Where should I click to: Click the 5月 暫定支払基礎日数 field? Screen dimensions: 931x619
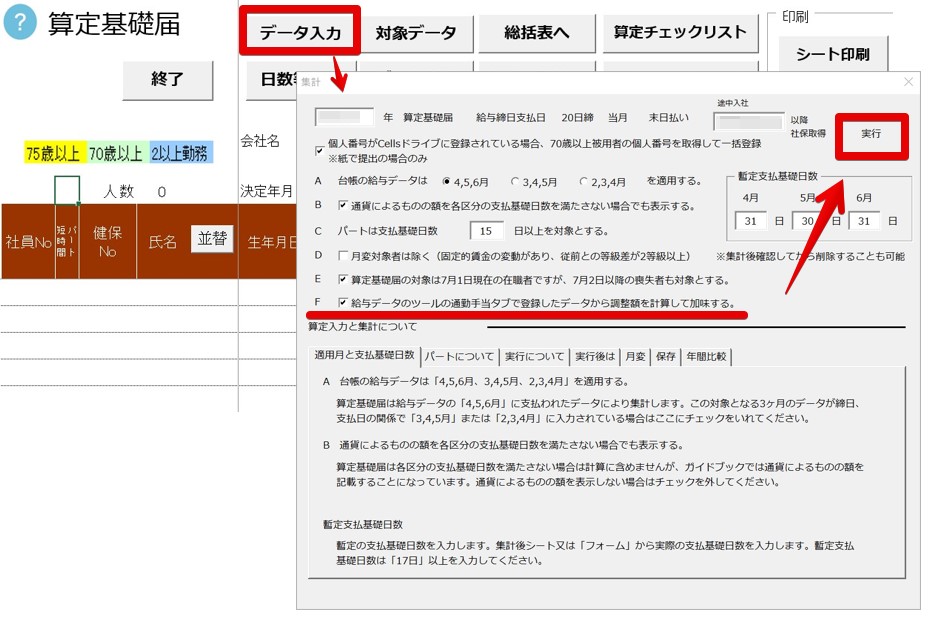pyautogui.click(x=808, y=221)
